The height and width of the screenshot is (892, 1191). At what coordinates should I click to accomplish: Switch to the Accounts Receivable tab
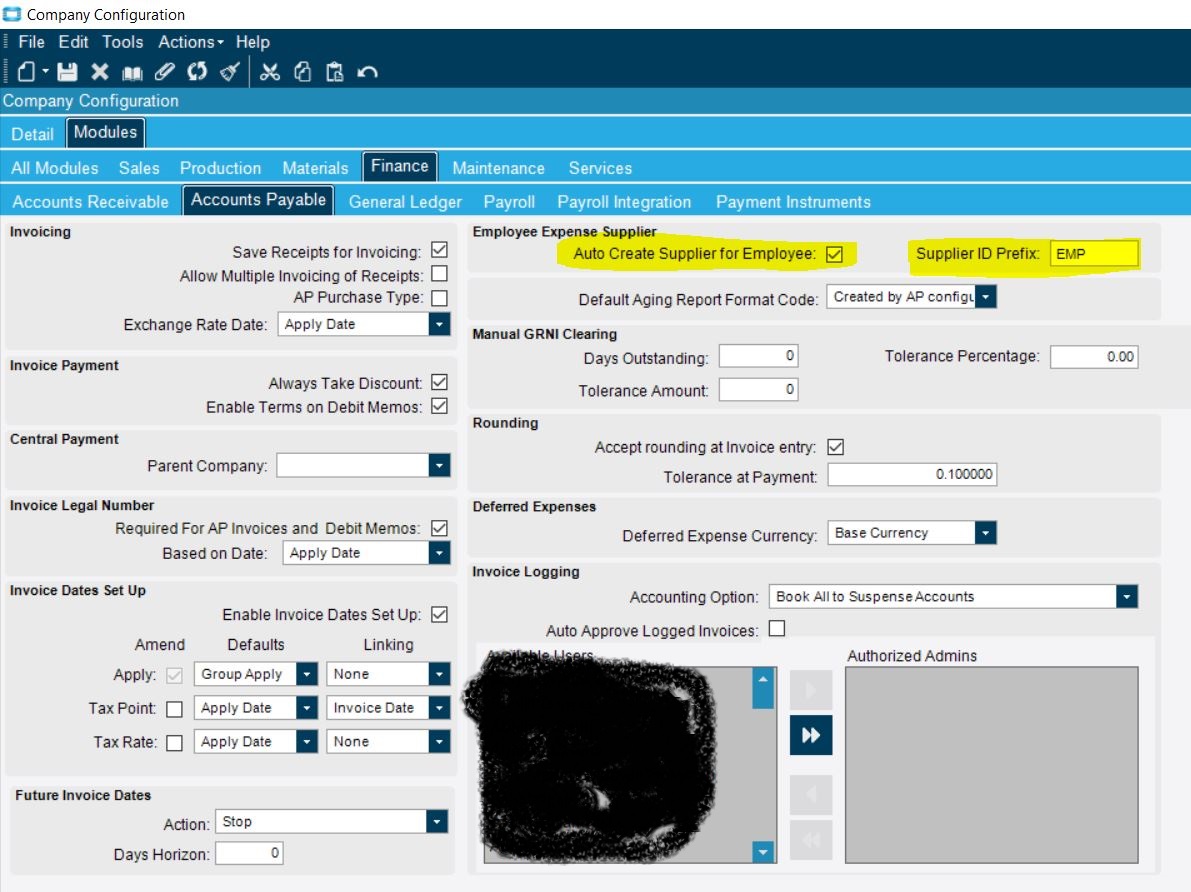(x=90, y=202)
